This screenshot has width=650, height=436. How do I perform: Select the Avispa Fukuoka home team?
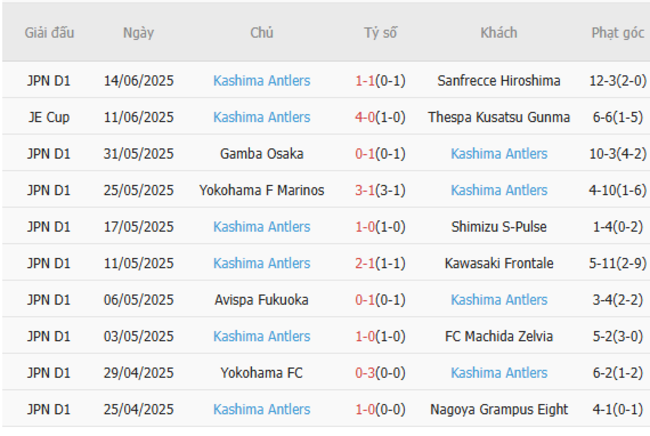click(x=262, y=300)
